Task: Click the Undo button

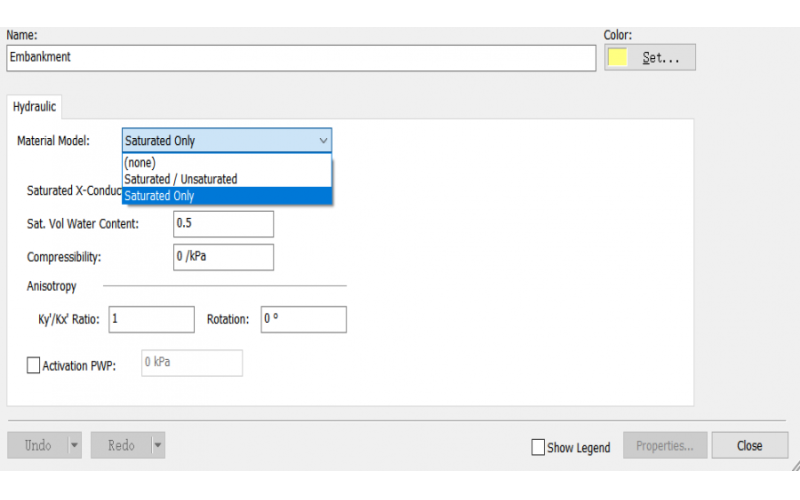Action: (x=37, y=446)
